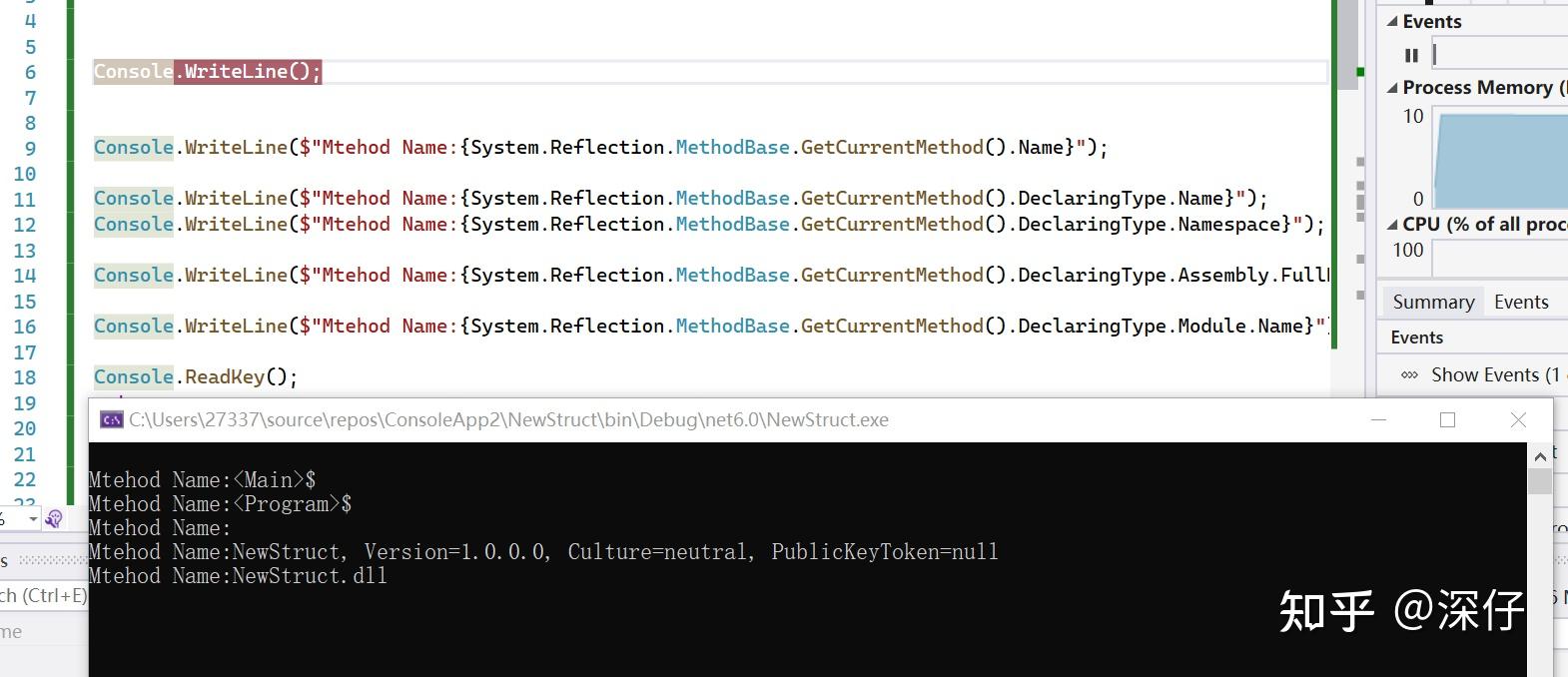Click the Show Events link

[1493, 375]
